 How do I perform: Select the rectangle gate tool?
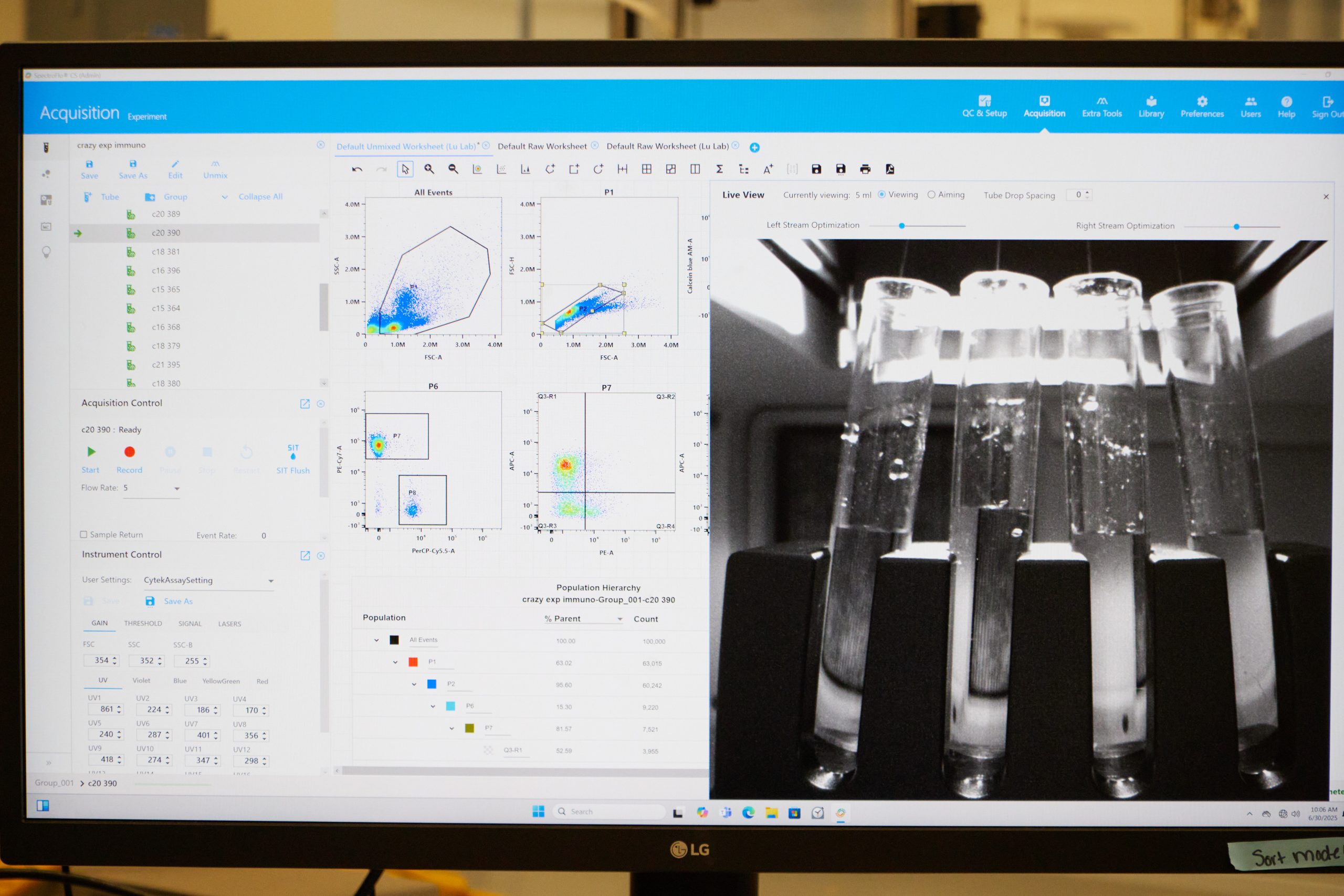(x=574, y=169)
